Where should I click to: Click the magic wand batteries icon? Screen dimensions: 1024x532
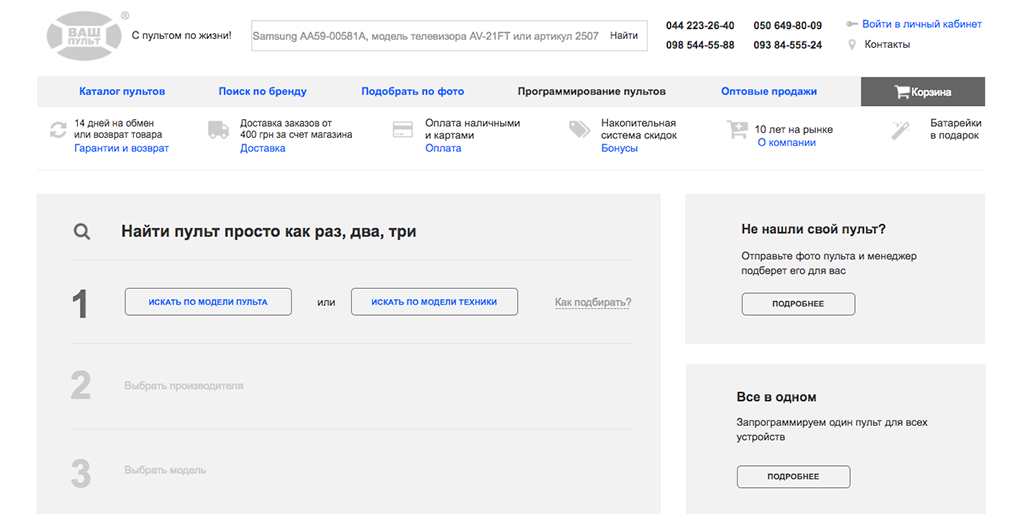coord(901,130)
